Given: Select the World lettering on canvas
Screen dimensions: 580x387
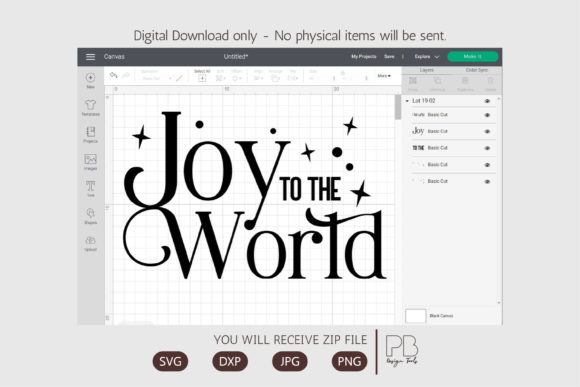Looking at the screenshot, I should pos(254,244).
